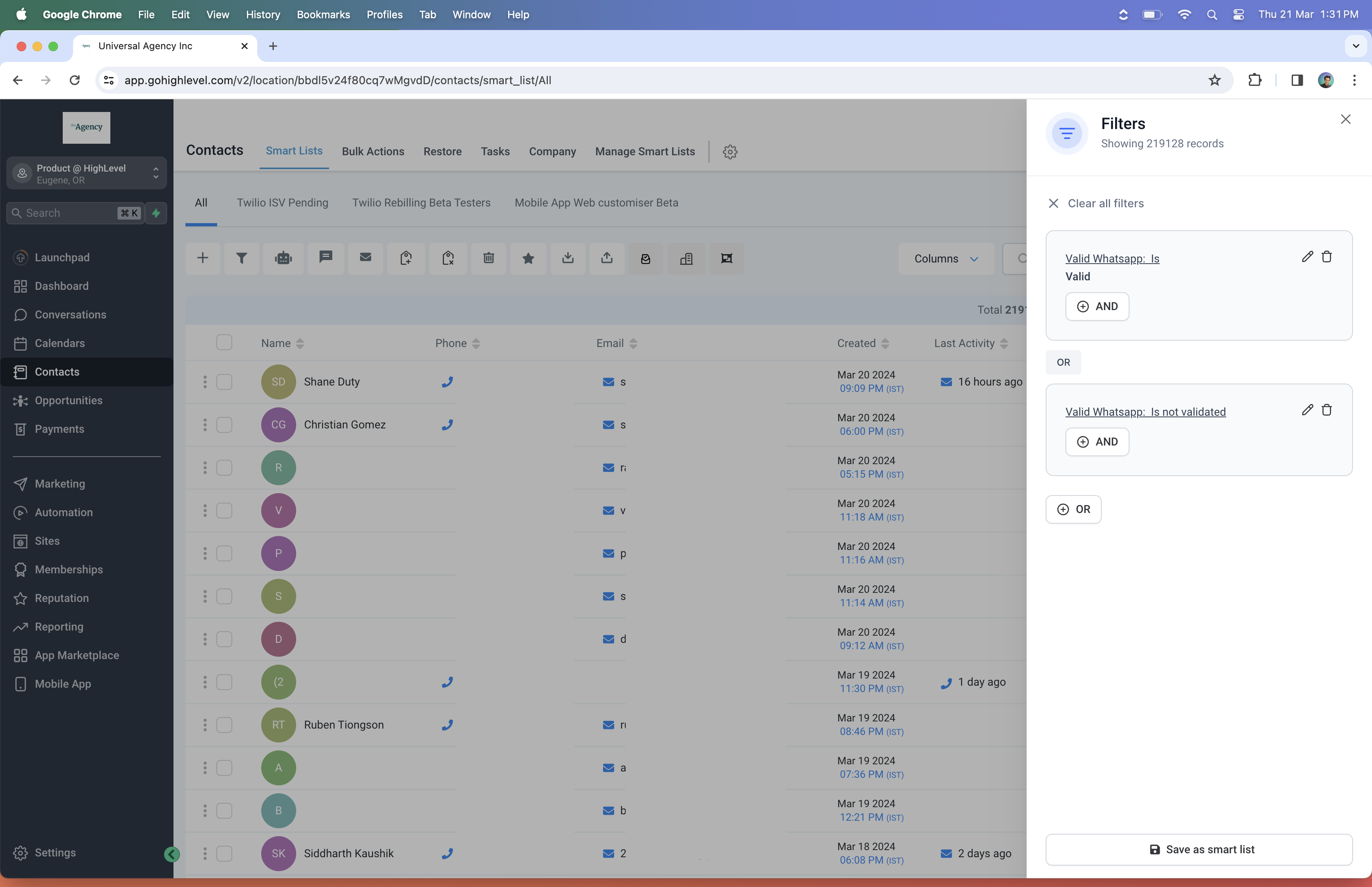The height and width of the screenshot is (887, 1372).
Task: Click the robot automation icon in toolbar
Action: point(283,258)
